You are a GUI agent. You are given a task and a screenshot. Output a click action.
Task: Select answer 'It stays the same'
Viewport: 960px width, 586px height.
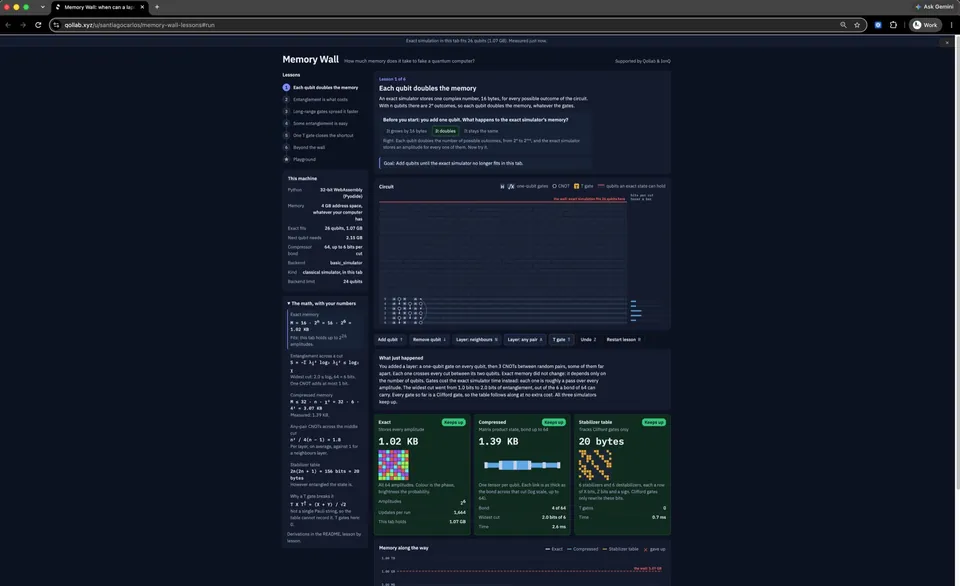[x=481, y=131]
